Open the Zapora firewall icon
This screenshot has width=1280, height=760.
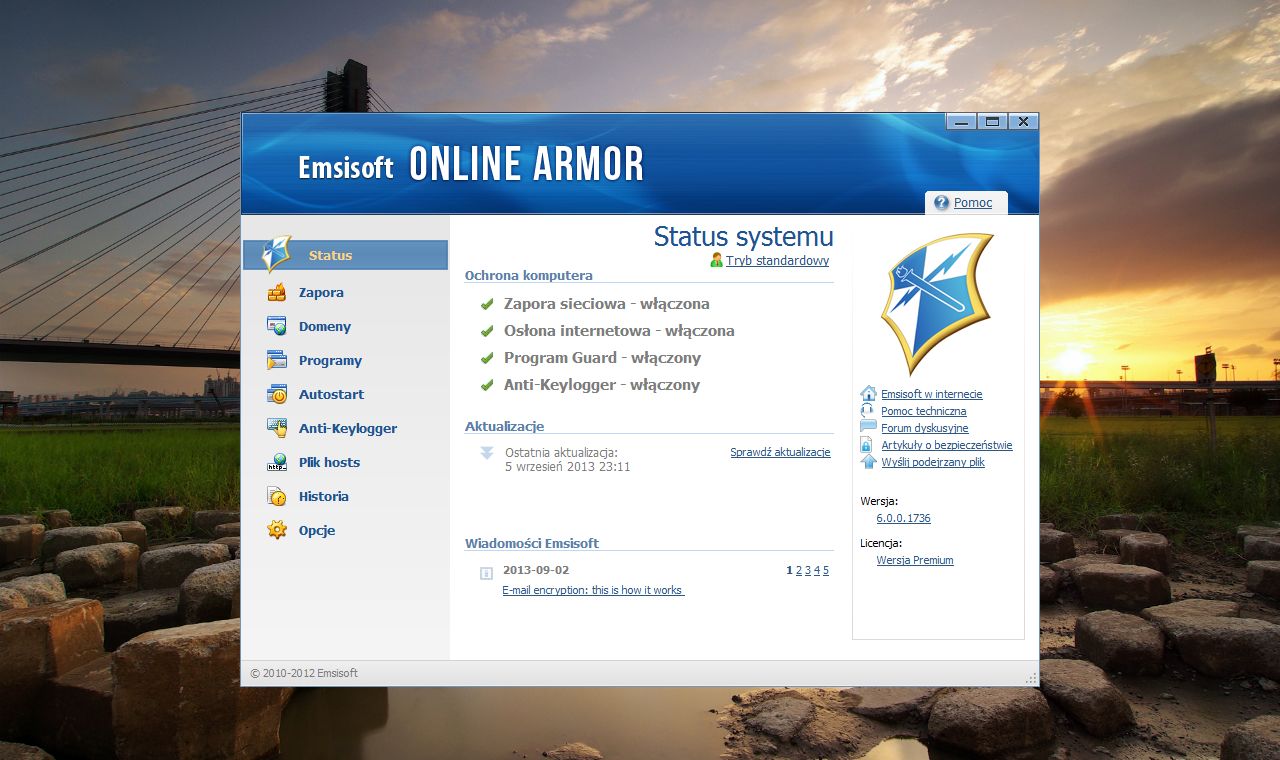pos(277,293)
